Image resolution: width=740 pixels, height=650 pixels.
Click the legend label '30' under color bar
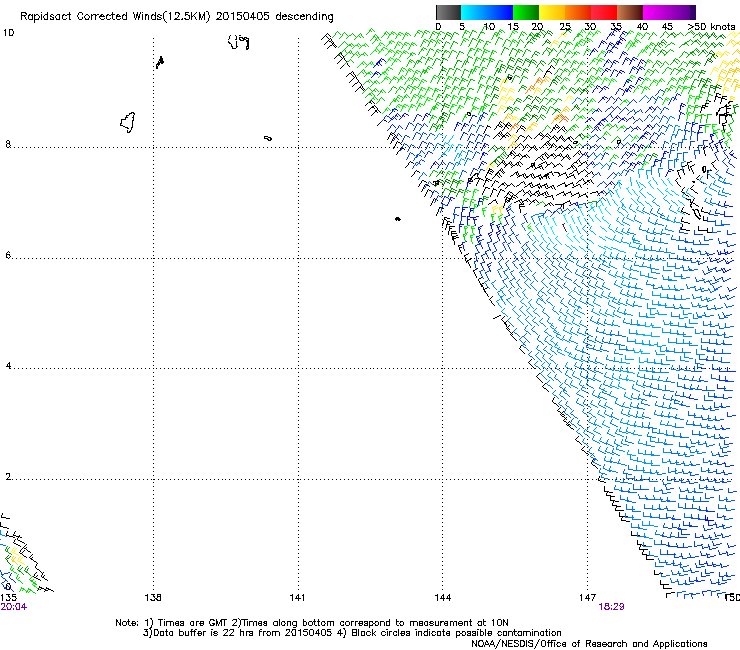[590, 27]
